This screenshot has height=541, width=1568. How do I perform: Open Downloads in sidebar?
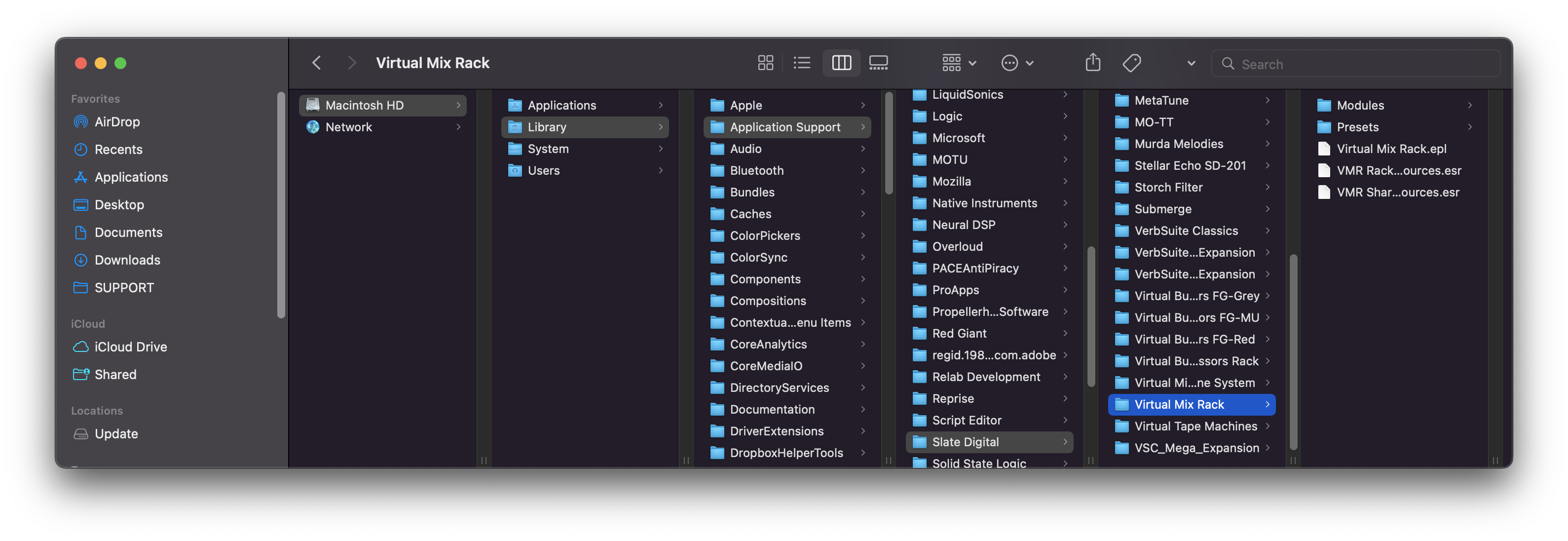click(127, 260)
